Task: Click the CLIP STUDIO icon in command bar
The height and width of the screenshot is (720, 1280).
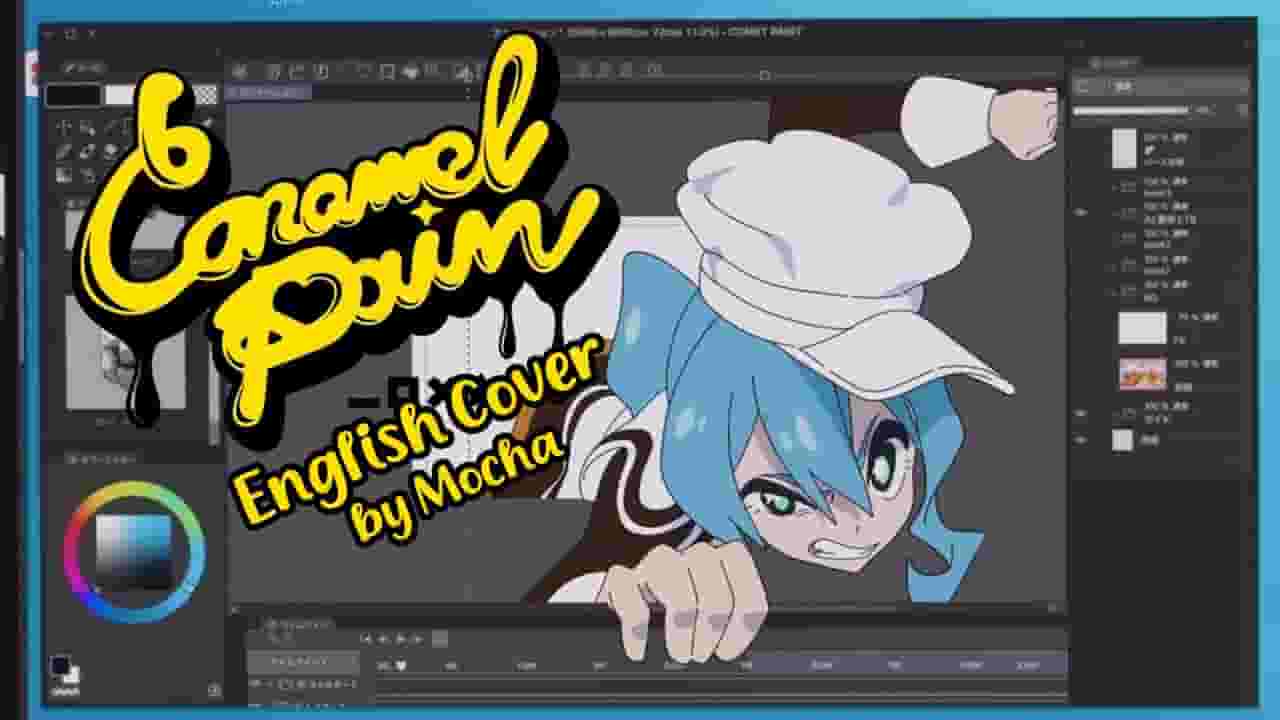Action: tap(240, 71)
